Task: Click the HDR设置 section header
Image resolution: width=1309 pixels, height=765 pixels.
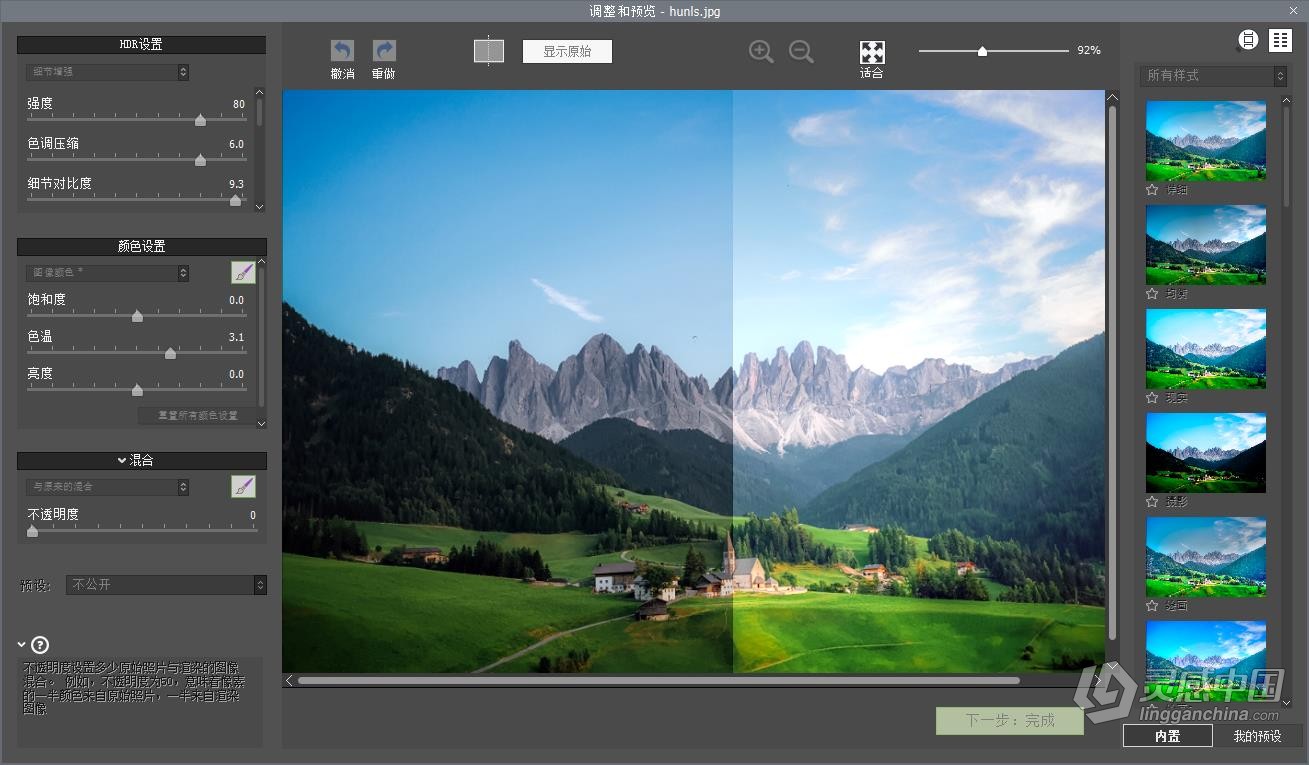Action: [141, 45]
